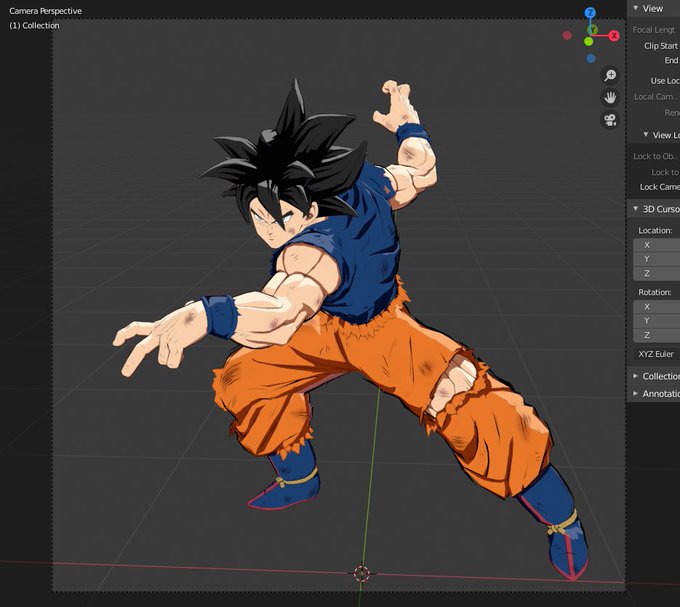Expand the Annotations panel
The width and height of the screenshot is (680, 607).
[x=635, y=393]
